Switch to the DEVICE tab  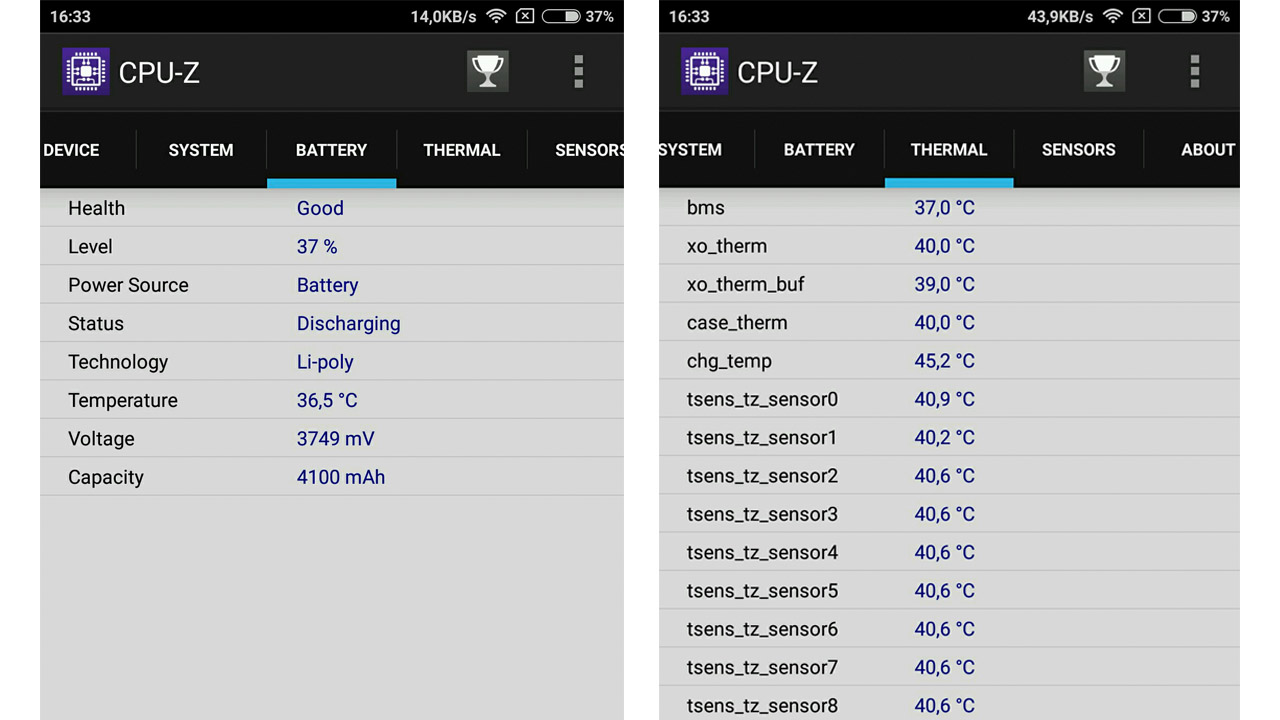[71, 150]
